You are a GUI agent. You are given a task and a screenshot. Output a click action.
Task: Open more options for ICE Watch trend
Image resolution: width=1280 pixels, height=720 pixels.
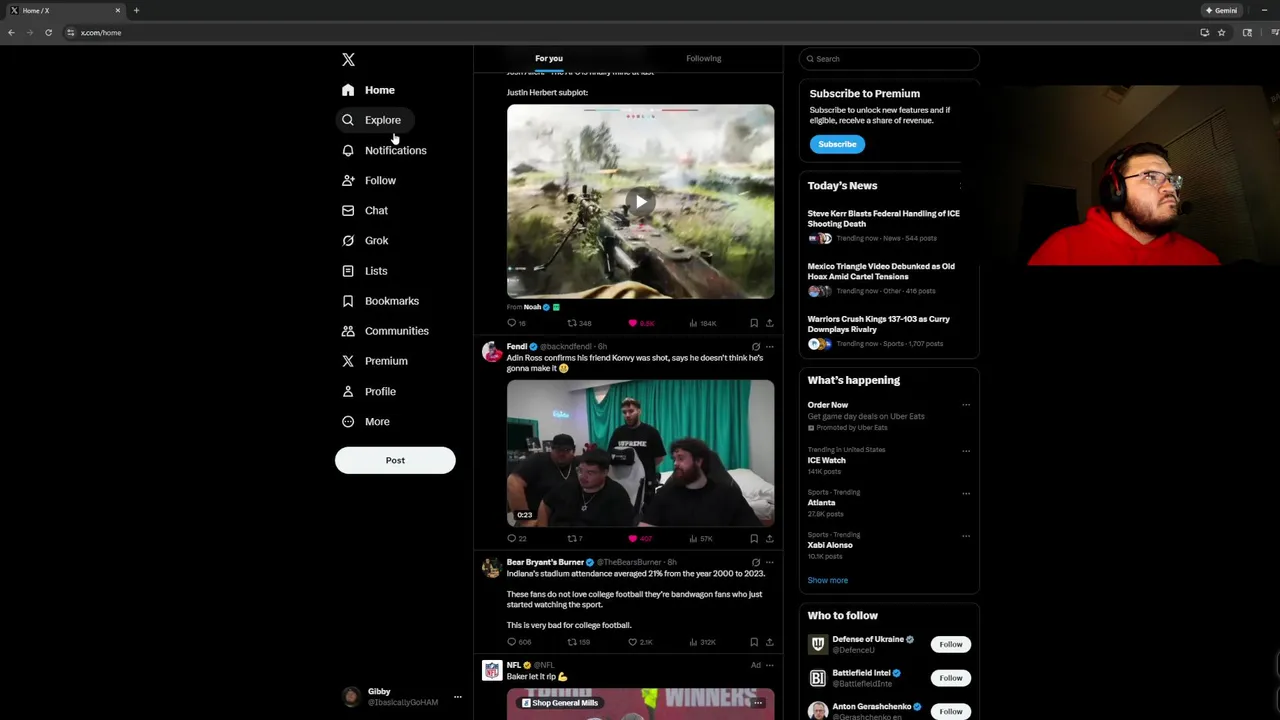[x=966, y=450]
